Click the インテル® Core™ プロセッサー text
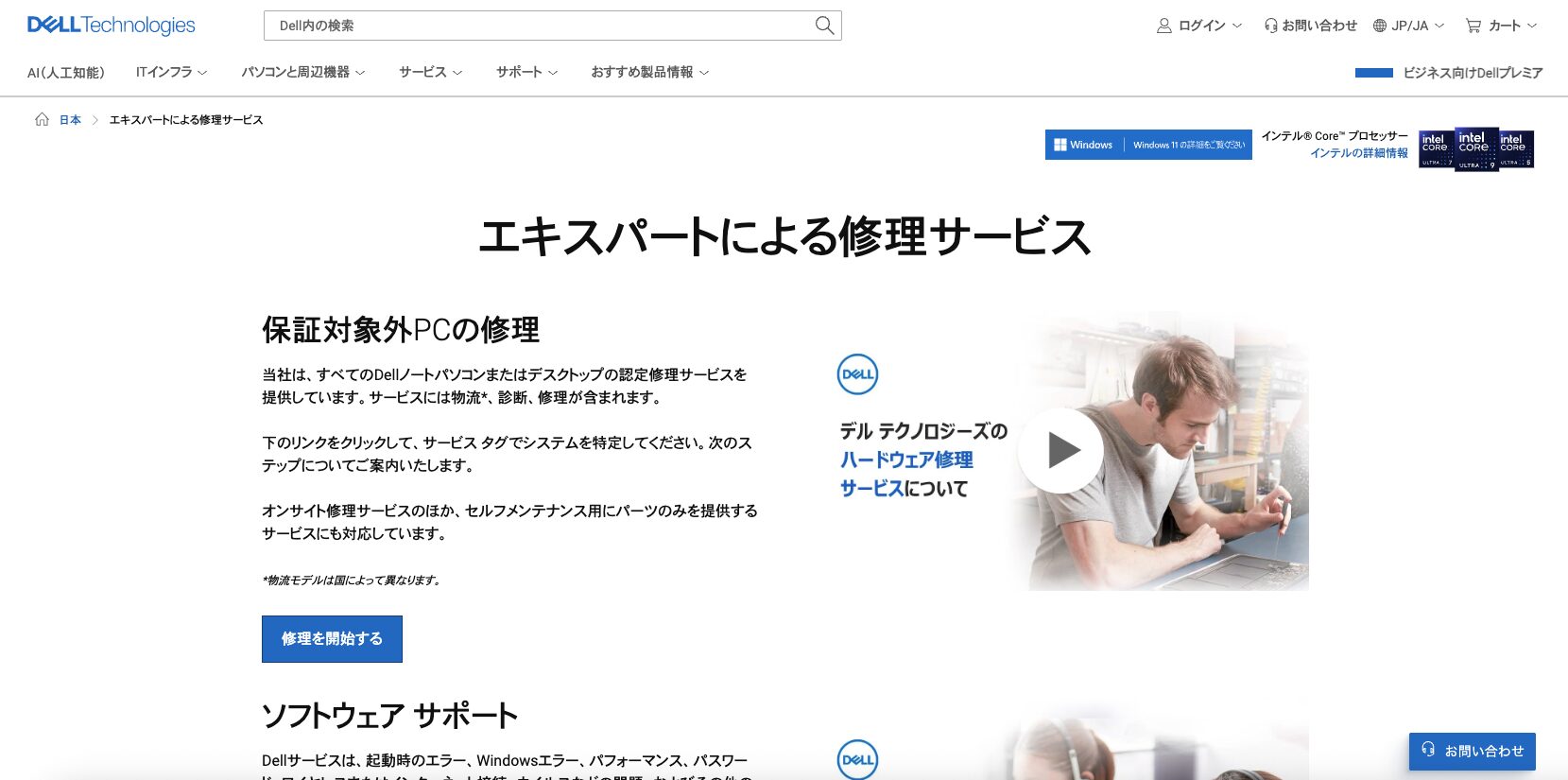Viewport: 1568px width, 780px height. pos(1335,136)
